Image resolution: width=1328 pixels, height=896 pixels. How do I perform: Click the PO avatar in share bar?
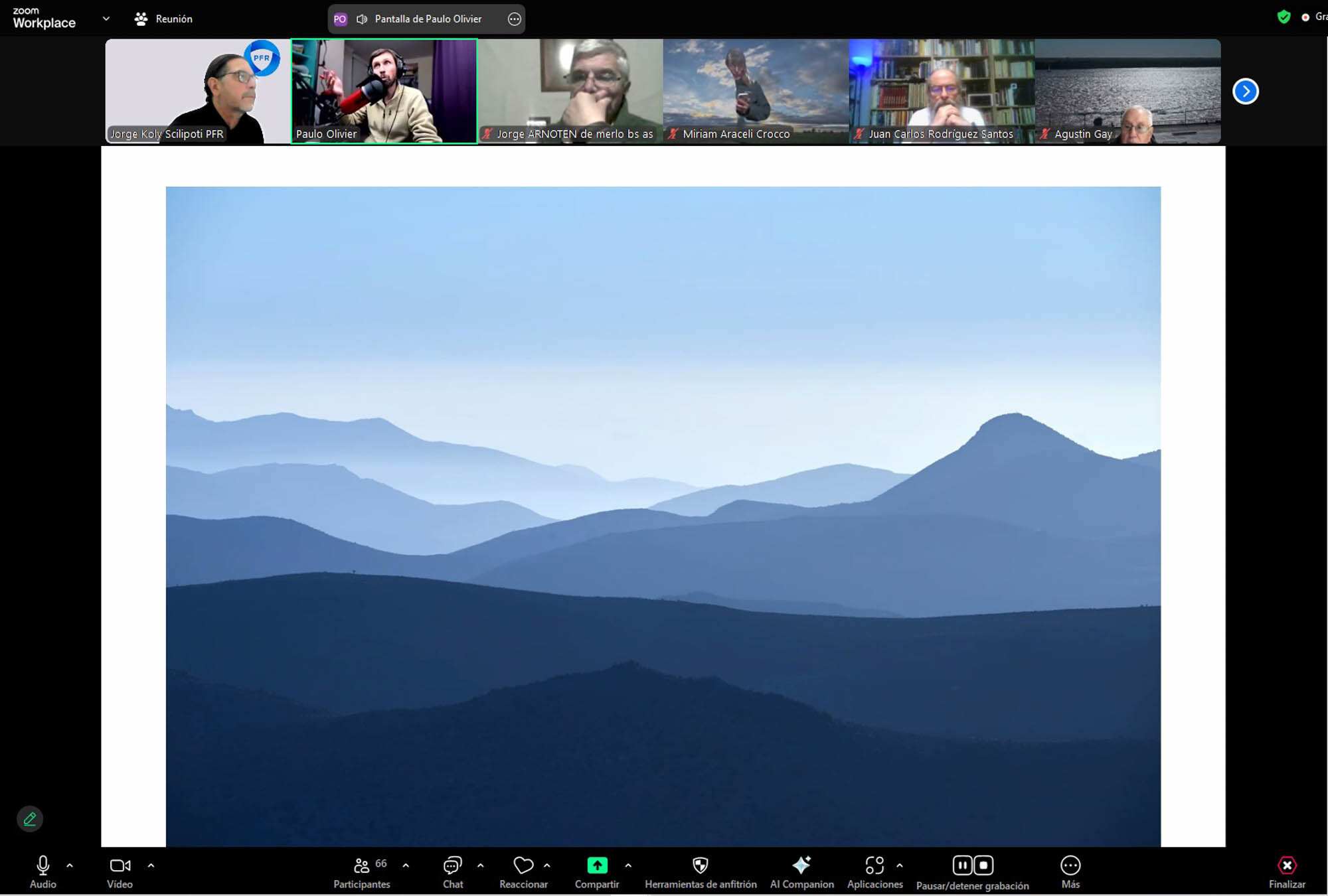tap(340, 19)
